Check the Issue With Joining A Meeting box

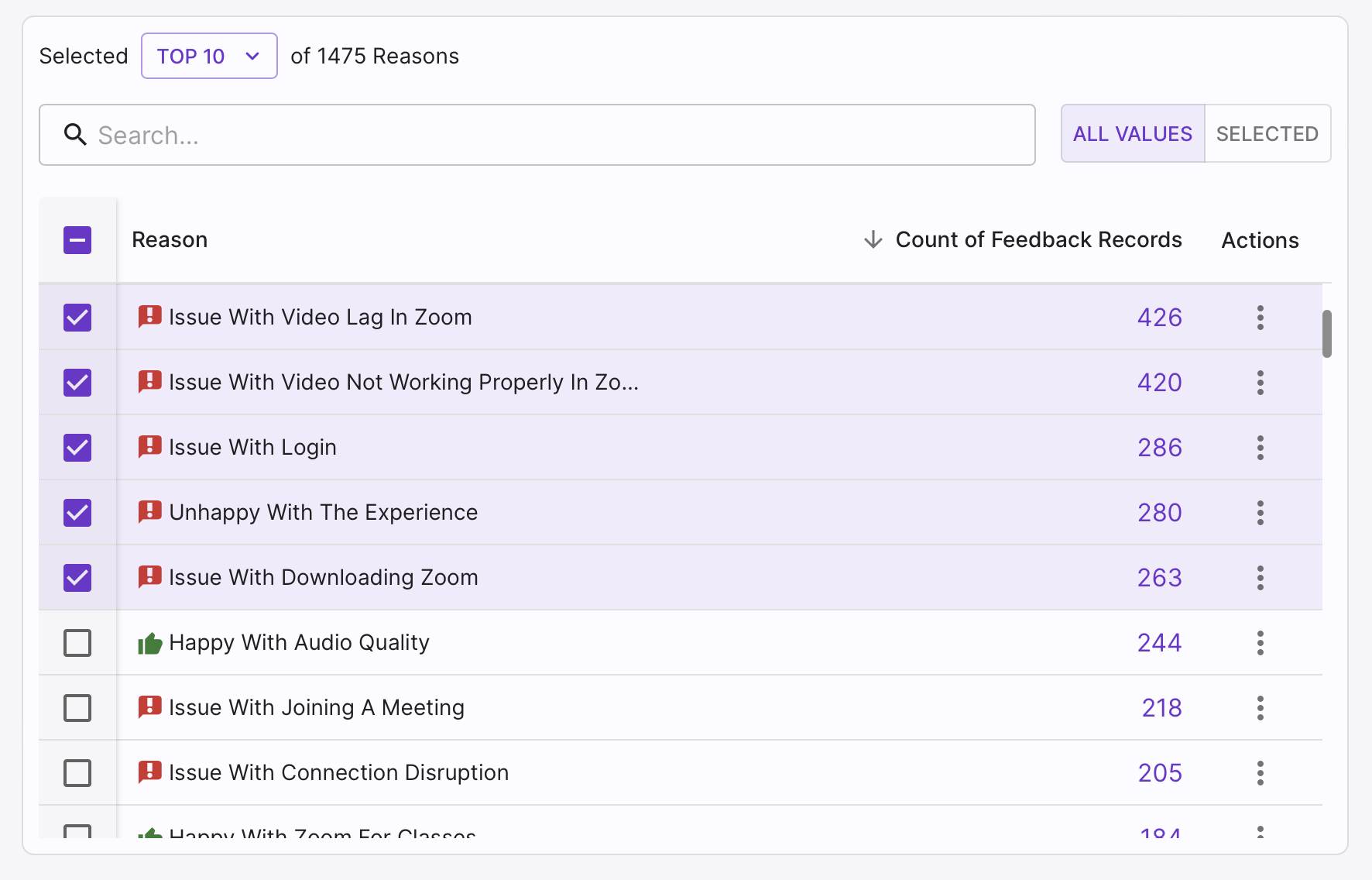click(77, 708)
